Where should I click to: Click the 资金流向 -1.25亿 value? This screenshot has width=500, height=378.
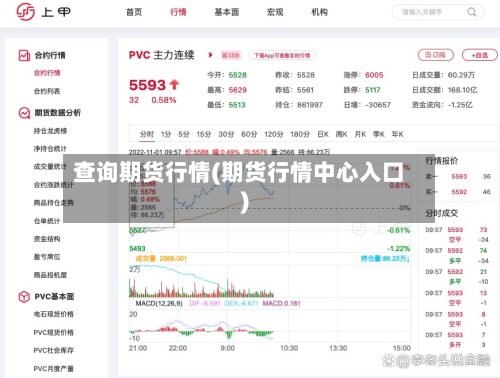pyautogui.click(x=460, y=105)
